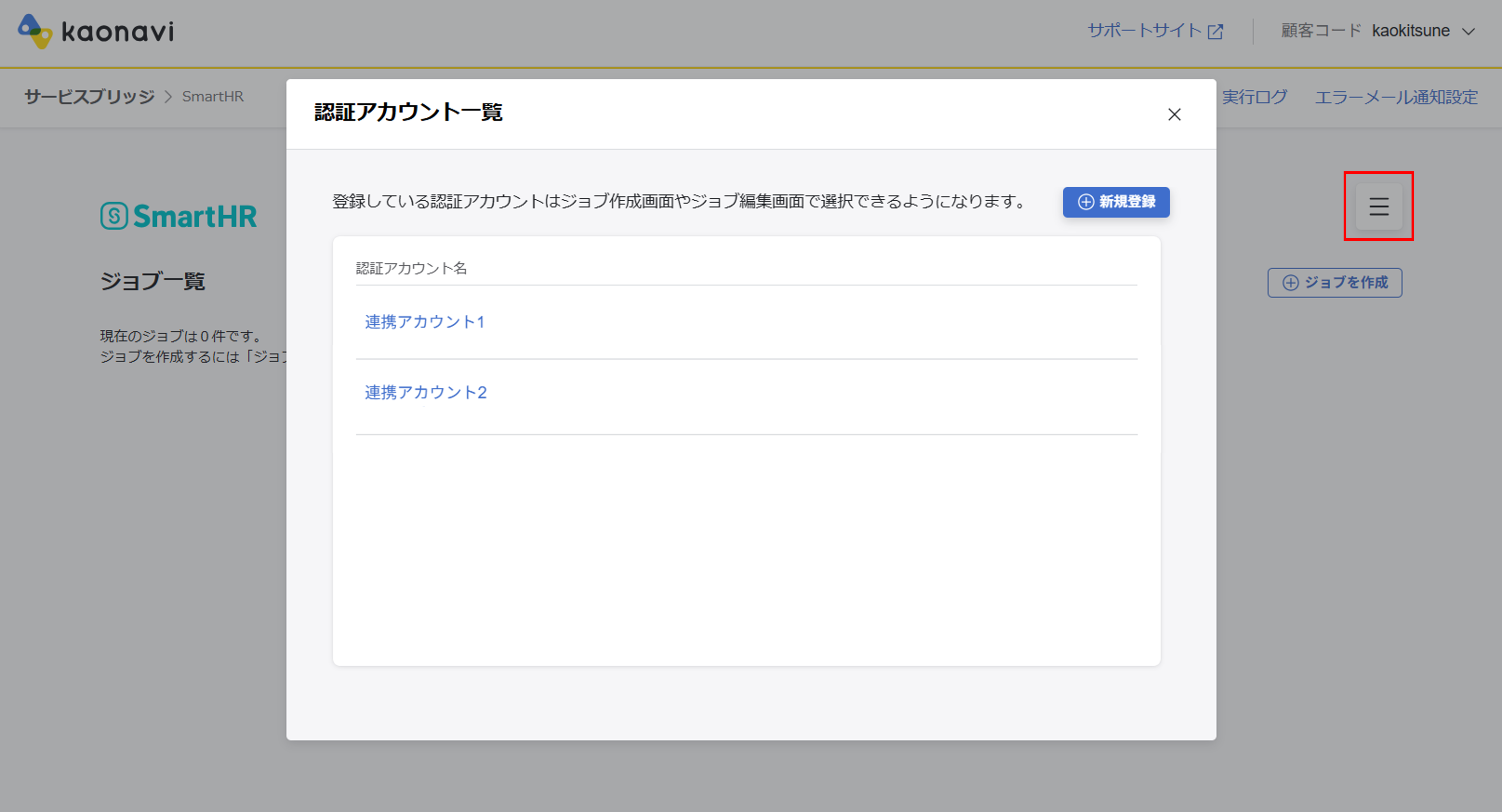Open the 実行ログ menu item
Screen dimensions: 1502x812
point(1255,97)
